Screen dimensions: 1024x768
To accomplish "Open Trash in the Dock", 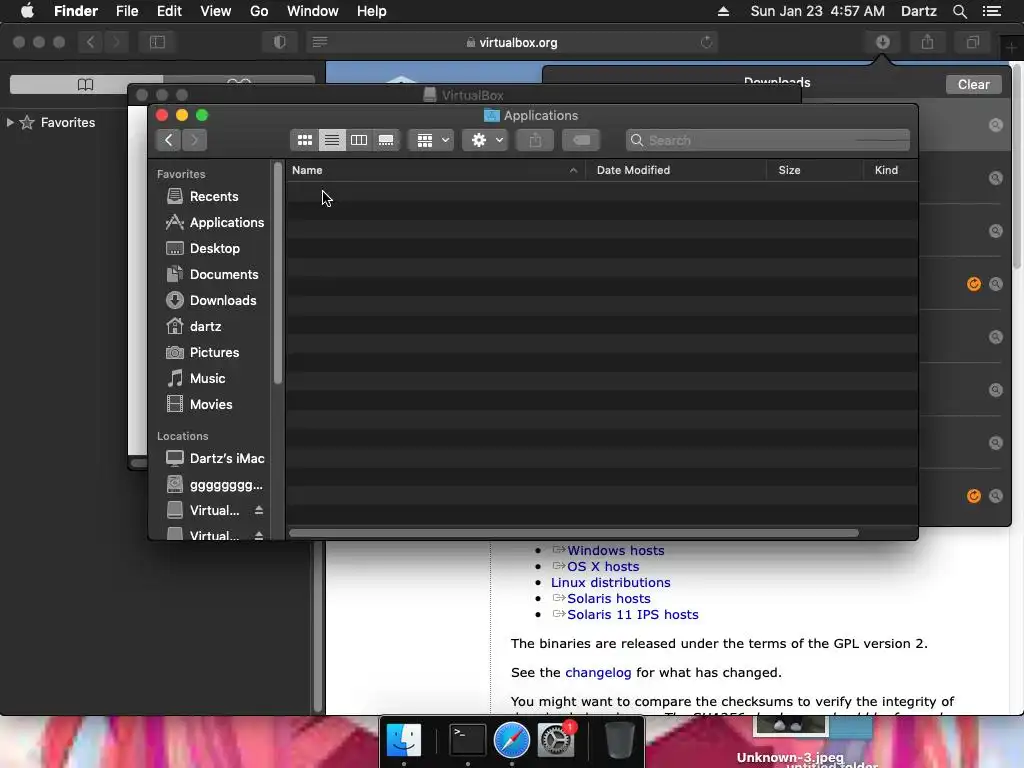I will (x=618, y=741).
